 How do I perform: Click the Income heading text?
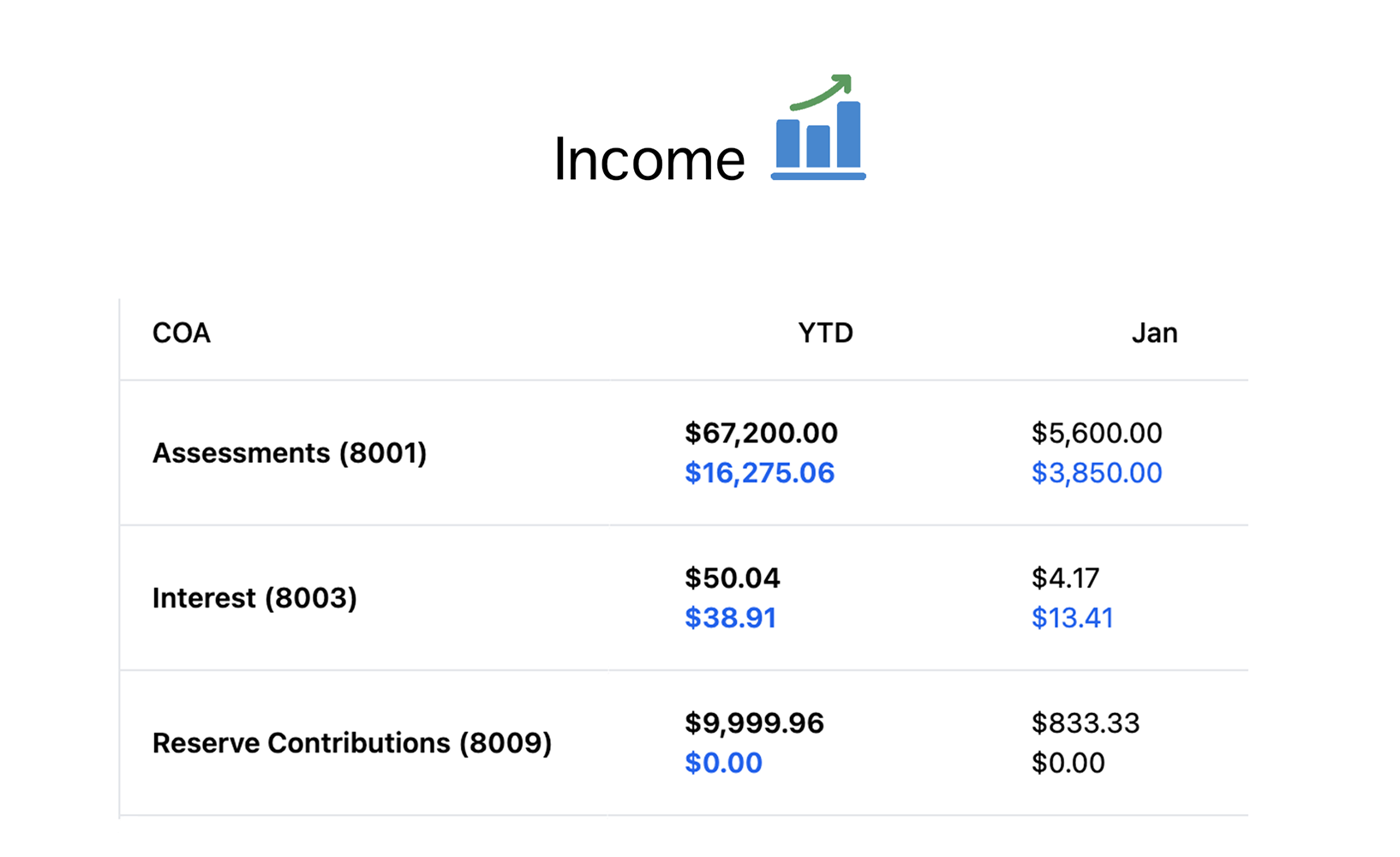(x=649, y=160)
